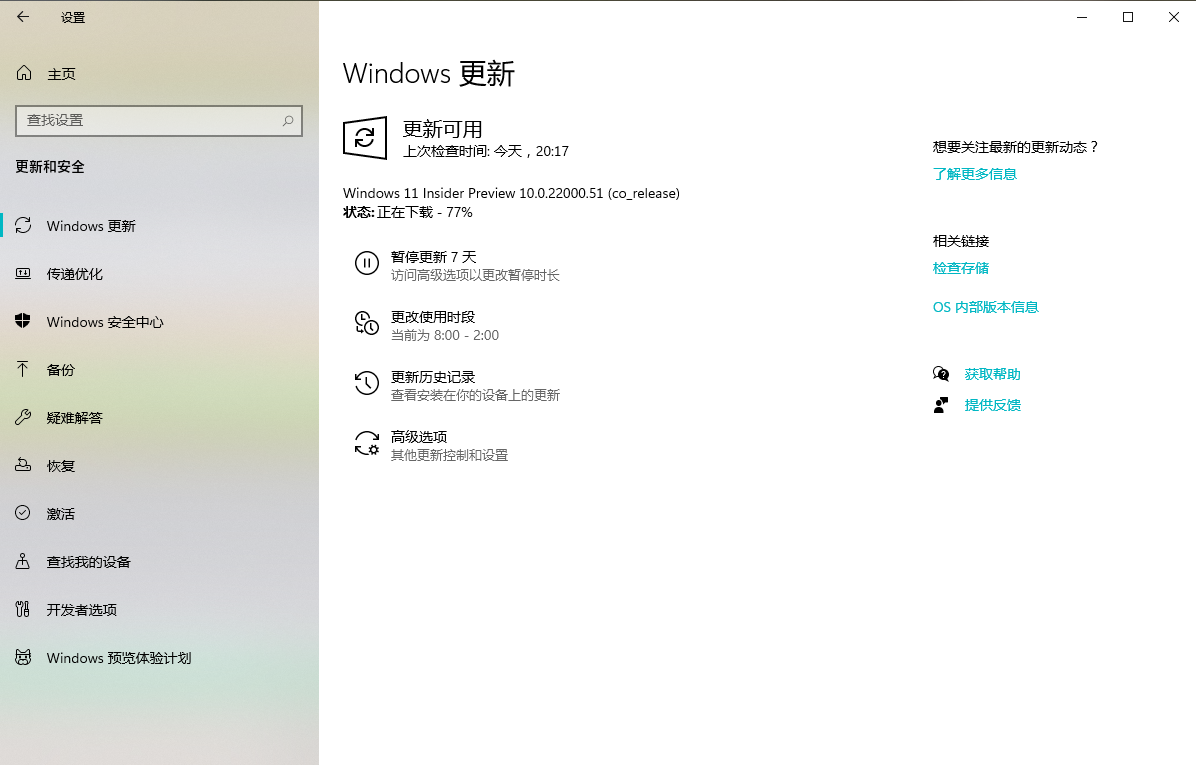Click 上次检查时间 text
The image size is (1196, 765).
click(485, 151)
